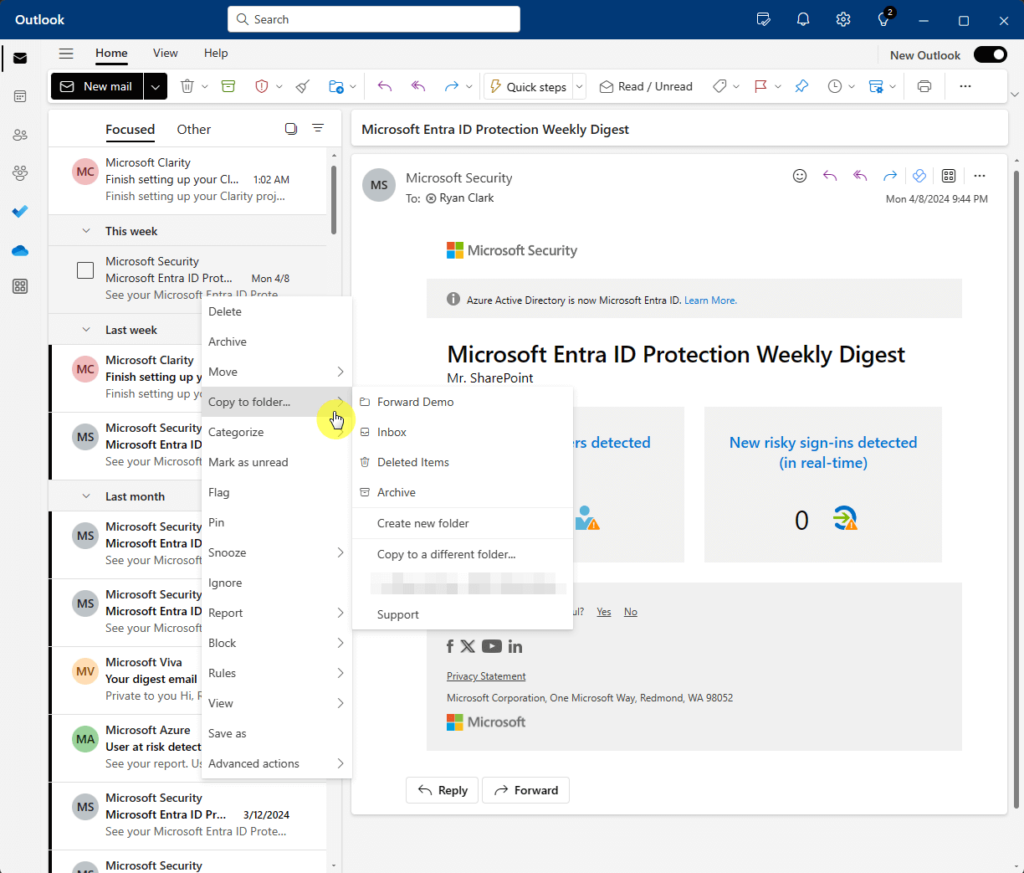Switch to the Other inbox tab
Viewport: 1024px width, 873px height.
193,129
